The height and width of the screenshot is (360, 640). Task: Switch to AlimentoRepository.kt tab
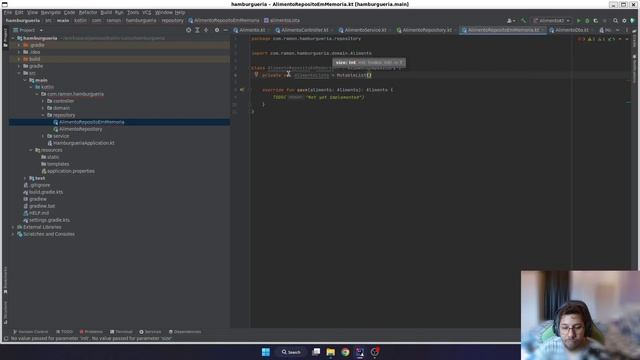pos(427,30)
